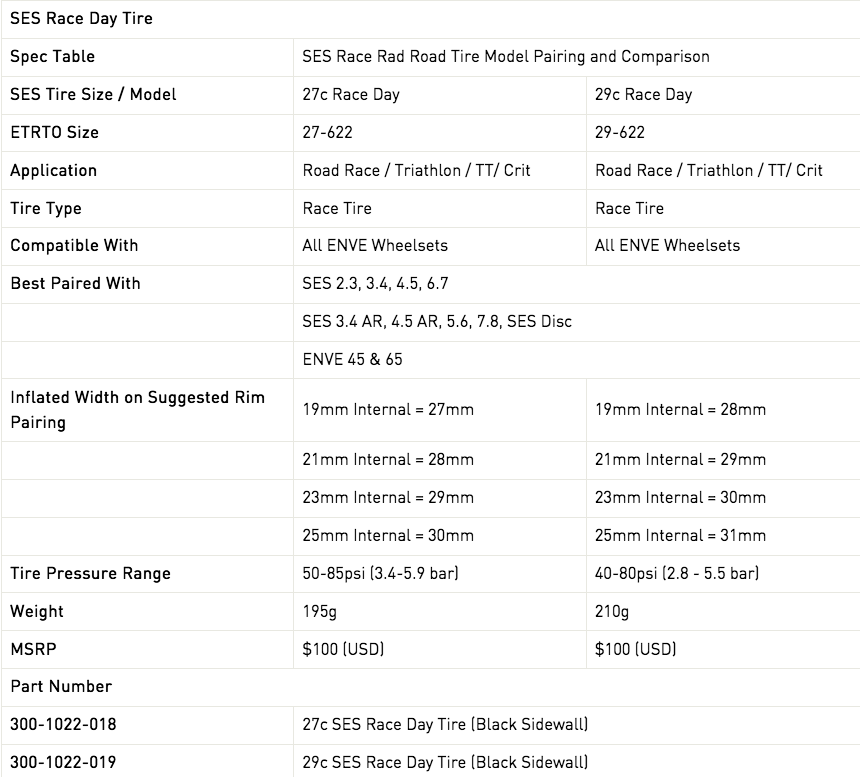Select "25mm Internal = 31mm" cell
Viewport: 860px width, 777px height.
coord(681,535)
